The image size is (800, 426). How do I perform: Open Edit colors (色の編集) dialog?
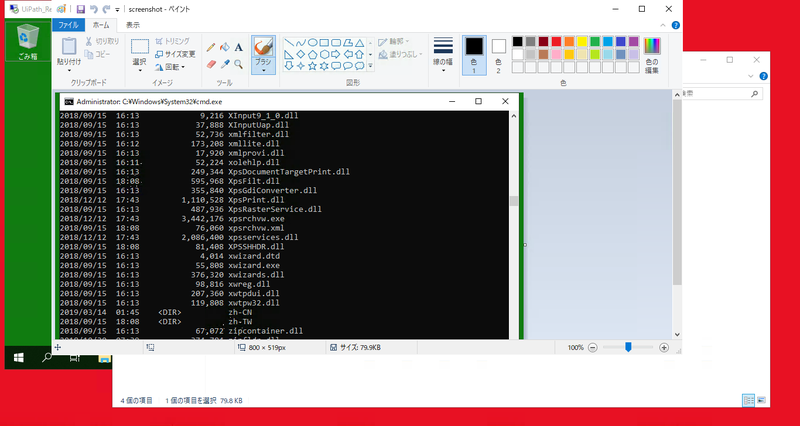(x=652, y=55)
